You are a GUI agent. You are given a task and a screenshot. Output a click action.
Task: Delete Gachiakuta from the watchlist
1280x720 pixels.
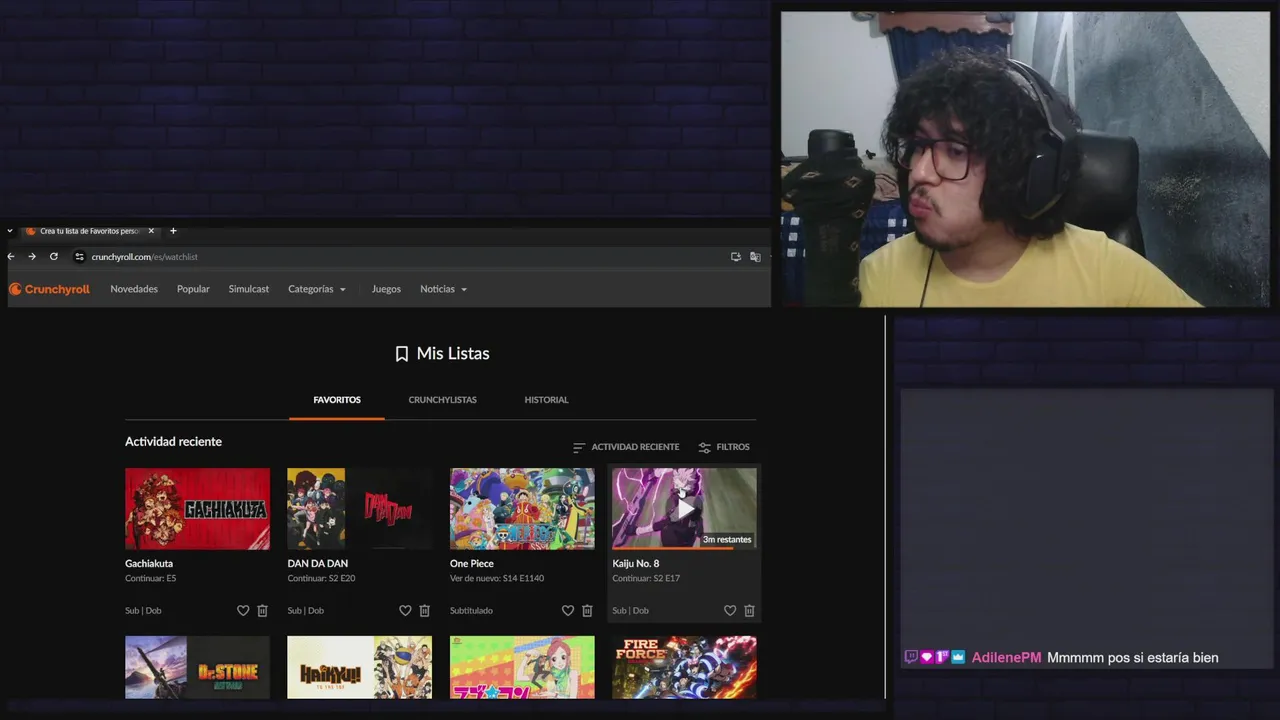pos(263,611)
